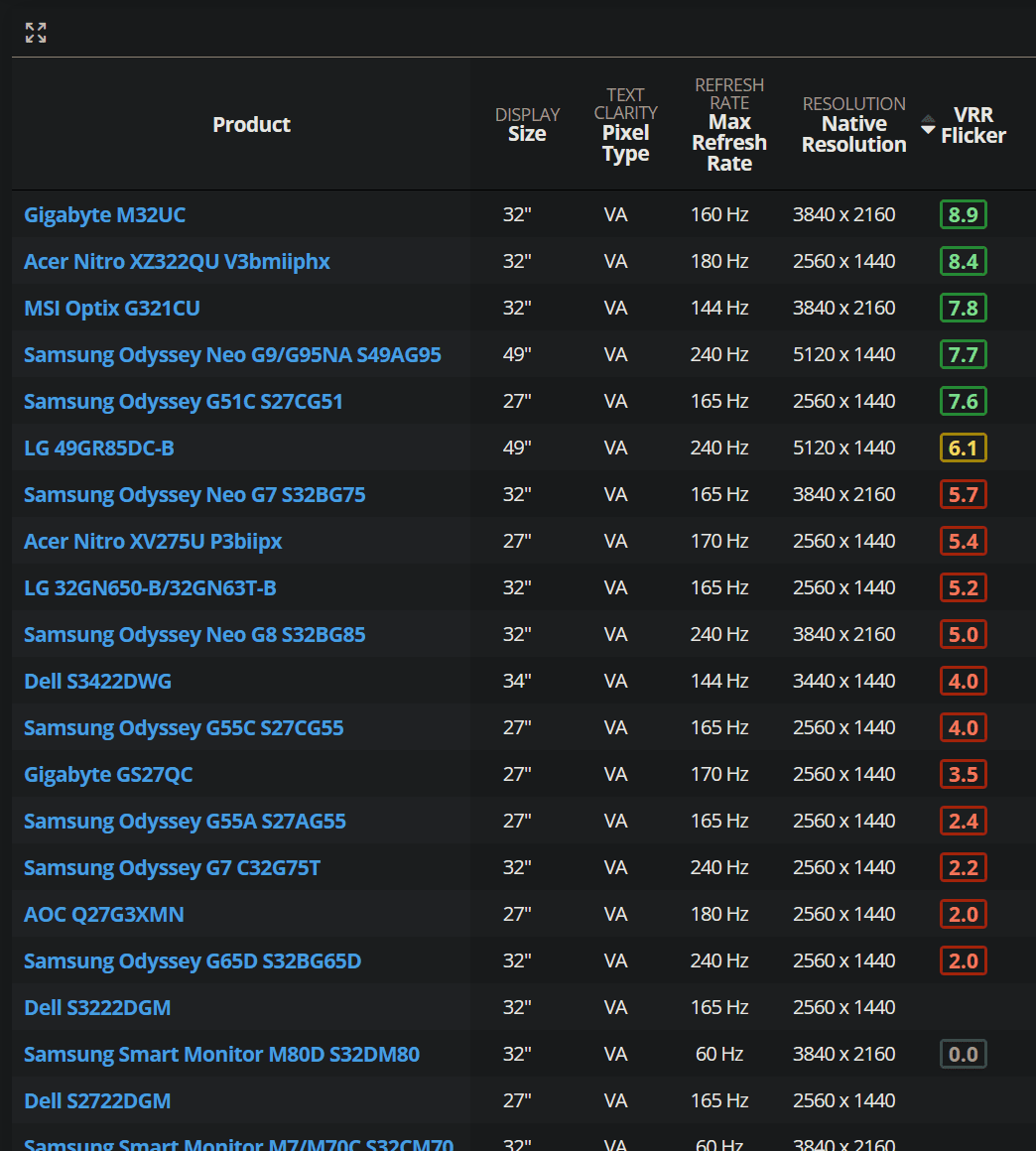This screenshot has width=1036, height=1151.
Task: Open the MSI Optix G321CU link
Action: click(x=111, y=309)
